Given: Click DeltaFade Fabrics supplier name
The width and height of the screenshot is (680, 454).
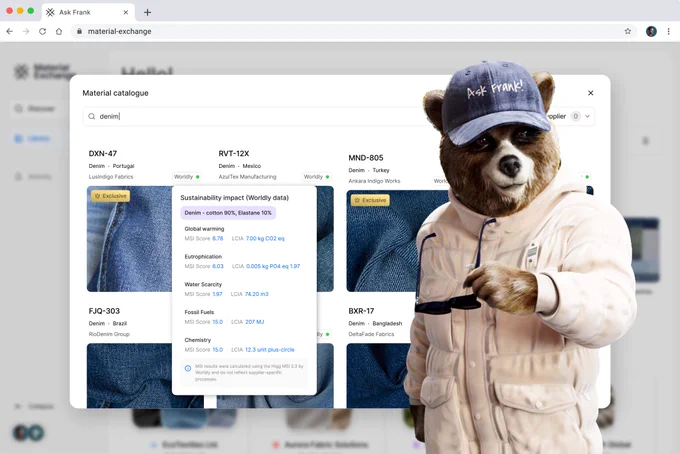Looking at the screenshot, I should 371,334.
